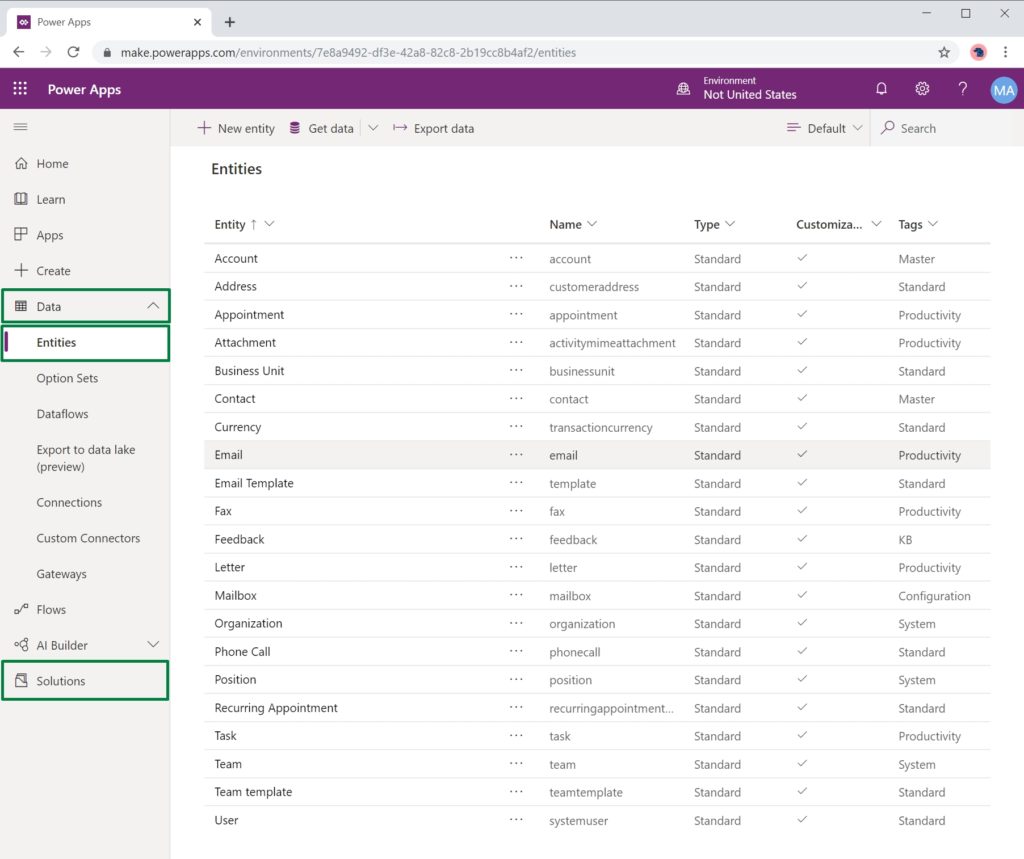The height and width of the screenshot is (859, 1024).
Task: Sort by the Entity column header
Action: click(229, 224)
